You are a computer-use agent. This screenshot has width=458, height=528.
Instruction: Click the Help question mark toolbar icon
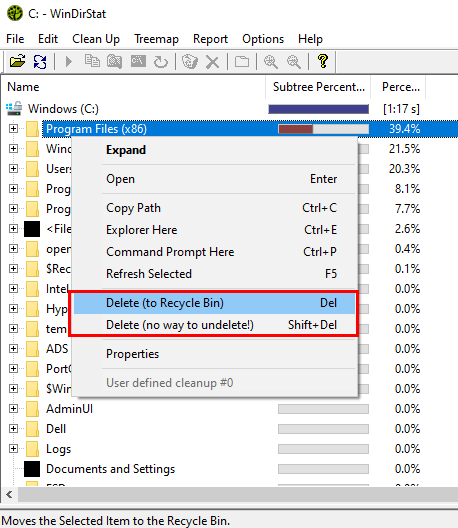click(x=323, y=61)
